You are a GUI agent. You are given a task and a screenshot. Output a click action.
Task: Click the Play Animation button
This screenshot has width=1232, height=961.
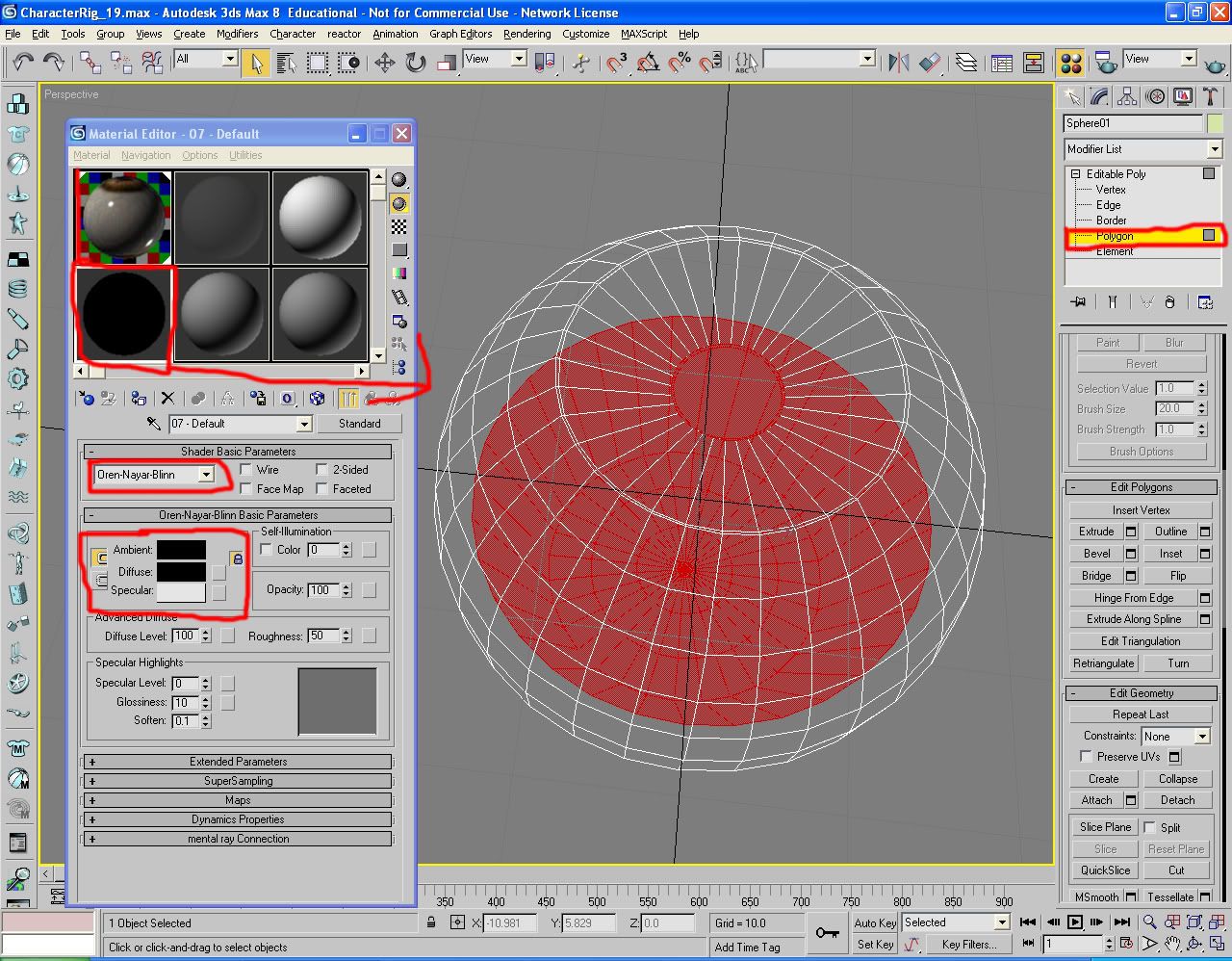click(1075, 922)
